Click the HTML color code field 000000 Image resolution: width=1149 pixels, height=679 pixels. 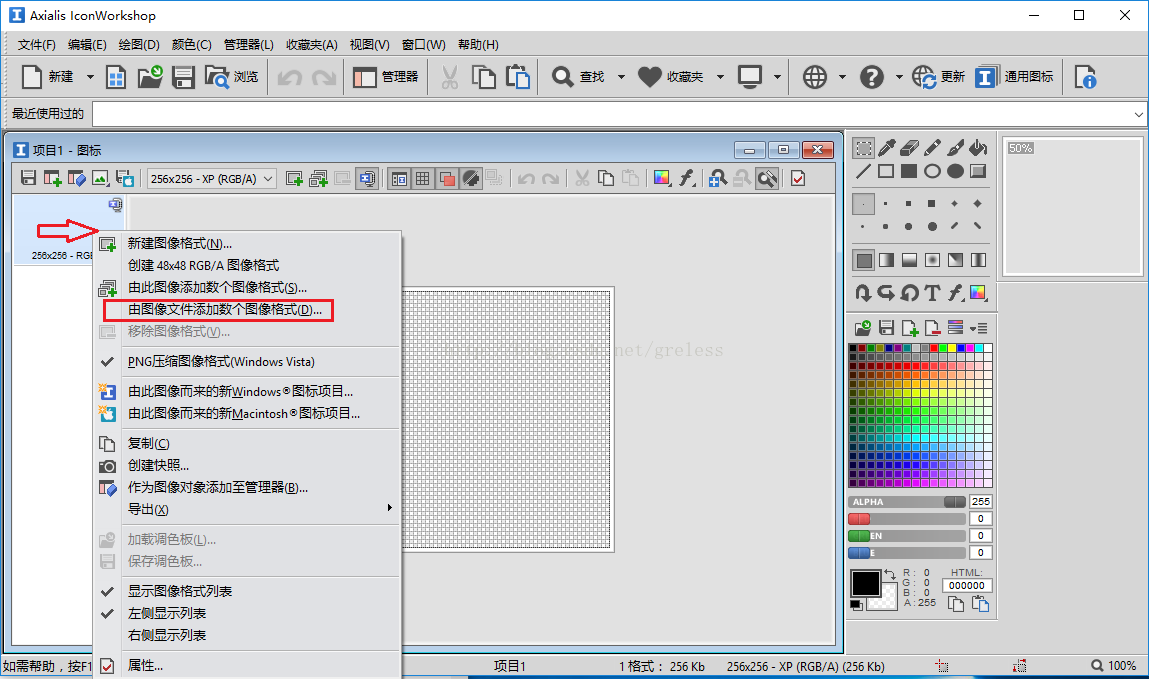967,585
